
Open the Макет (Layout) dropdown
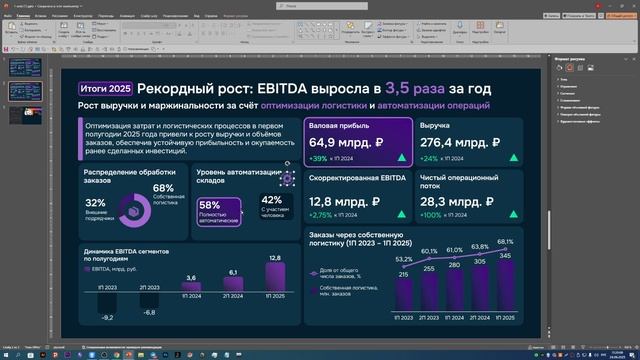[100, 24]
